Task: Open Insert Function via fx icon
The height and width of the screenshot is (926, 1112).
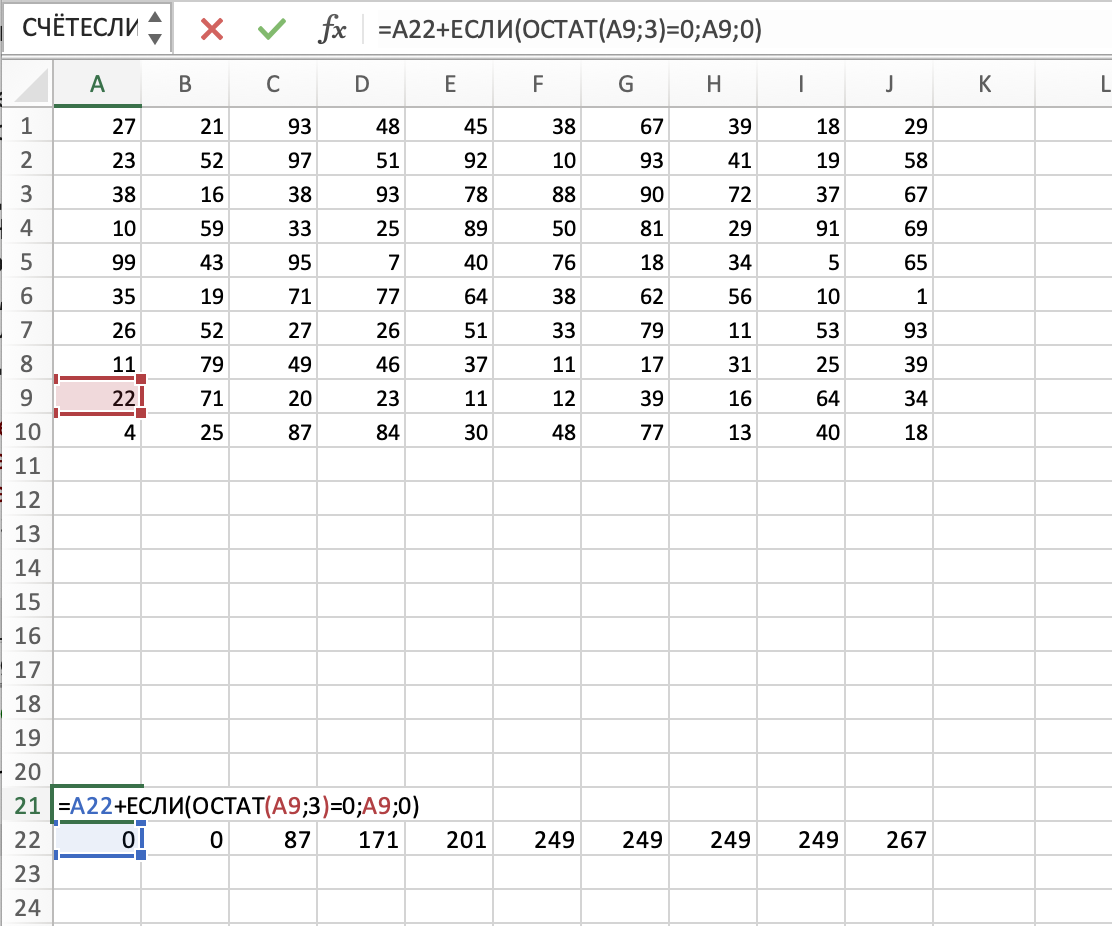Action: [x=331, y=30]
